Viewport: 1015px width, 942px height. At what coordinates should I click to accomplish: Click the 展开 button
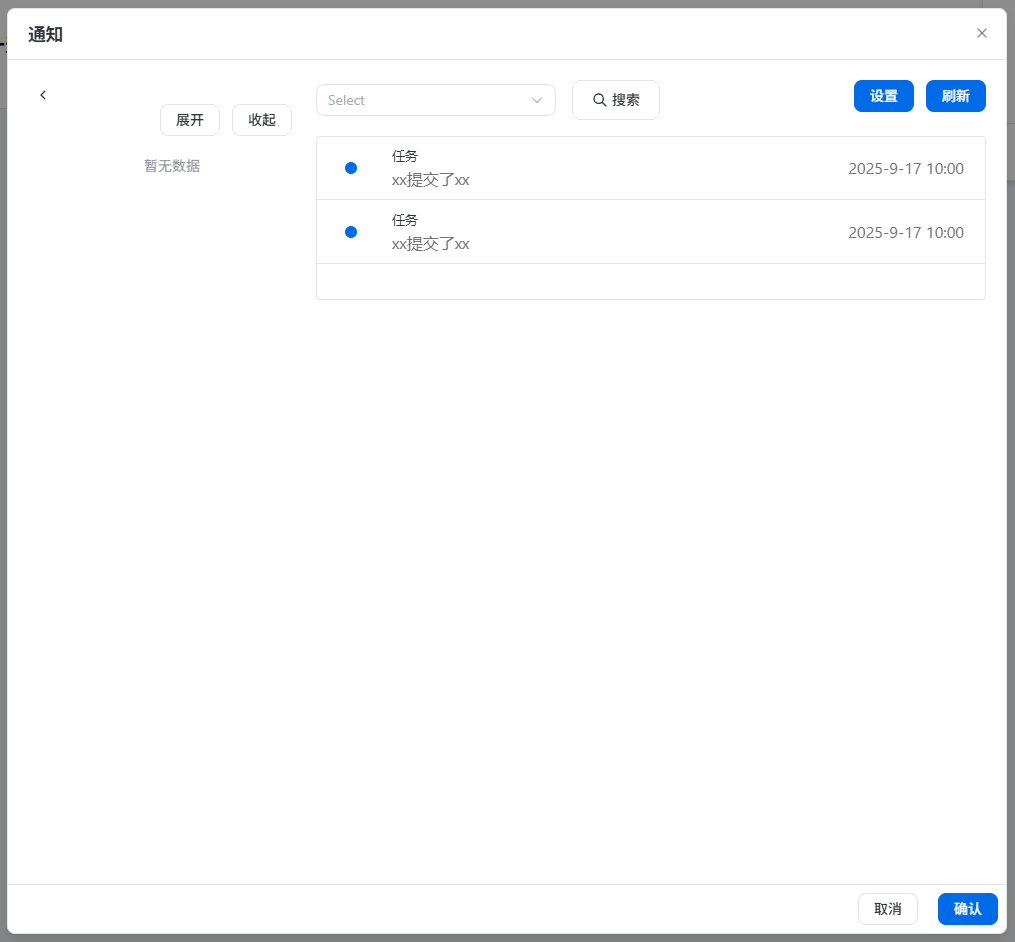190,120
